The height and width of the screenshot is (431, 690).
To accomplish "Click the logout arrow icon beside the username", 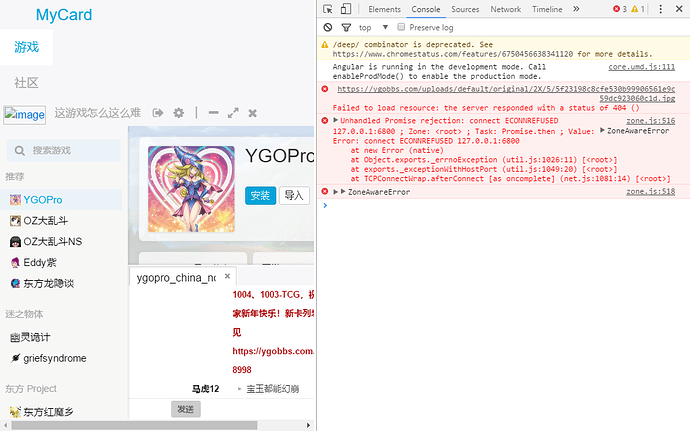I will tap(158, 113).
